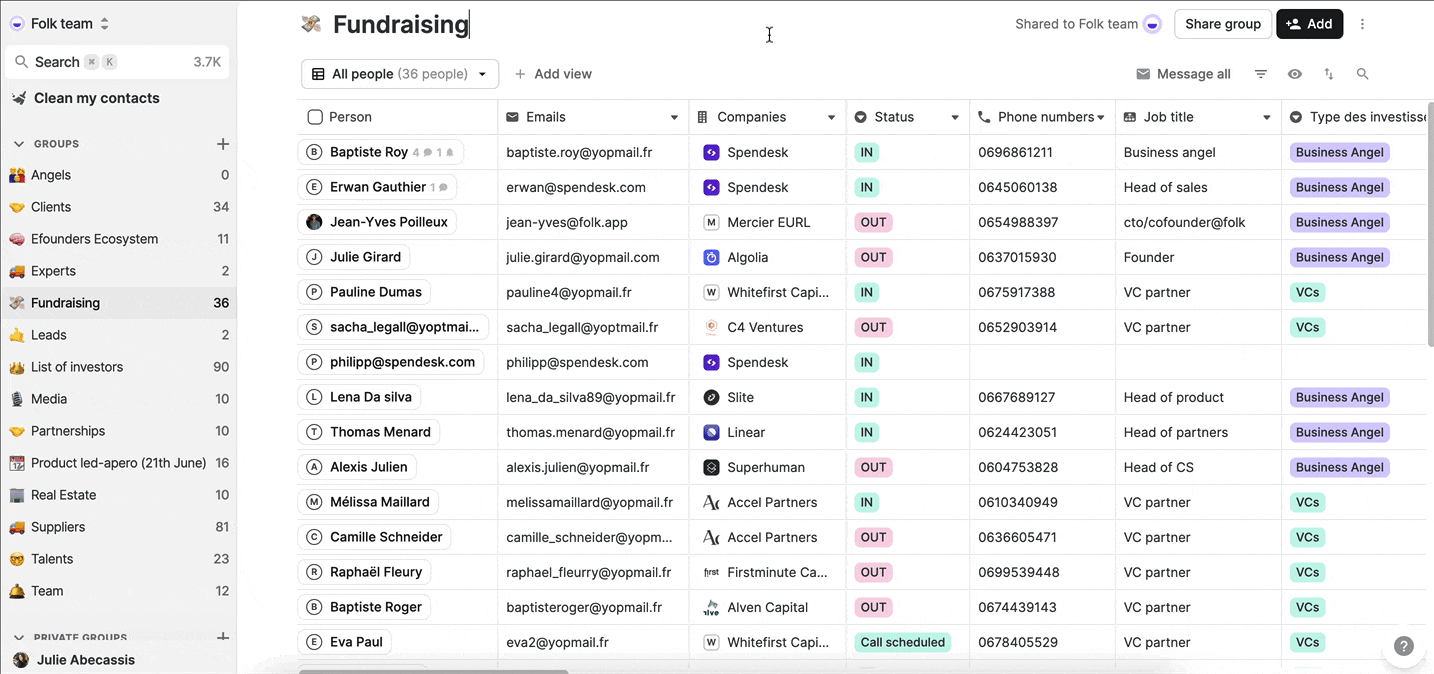Click Julie Abecassis profile avatar
The height and width of the screenshot is (674, 1434).
20,660
